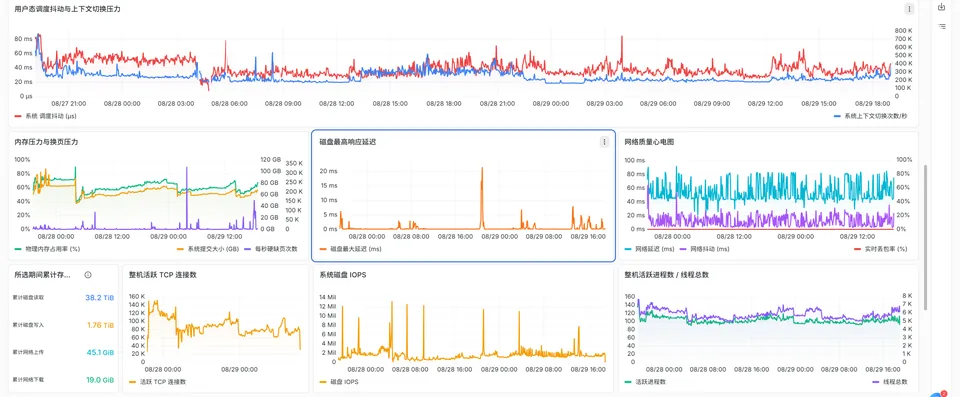The width and height of the screenshot is (960, 397).
Task: Click the 用户态调度抖动与上下文切换压力 panel title
Action: click(67, 9)
